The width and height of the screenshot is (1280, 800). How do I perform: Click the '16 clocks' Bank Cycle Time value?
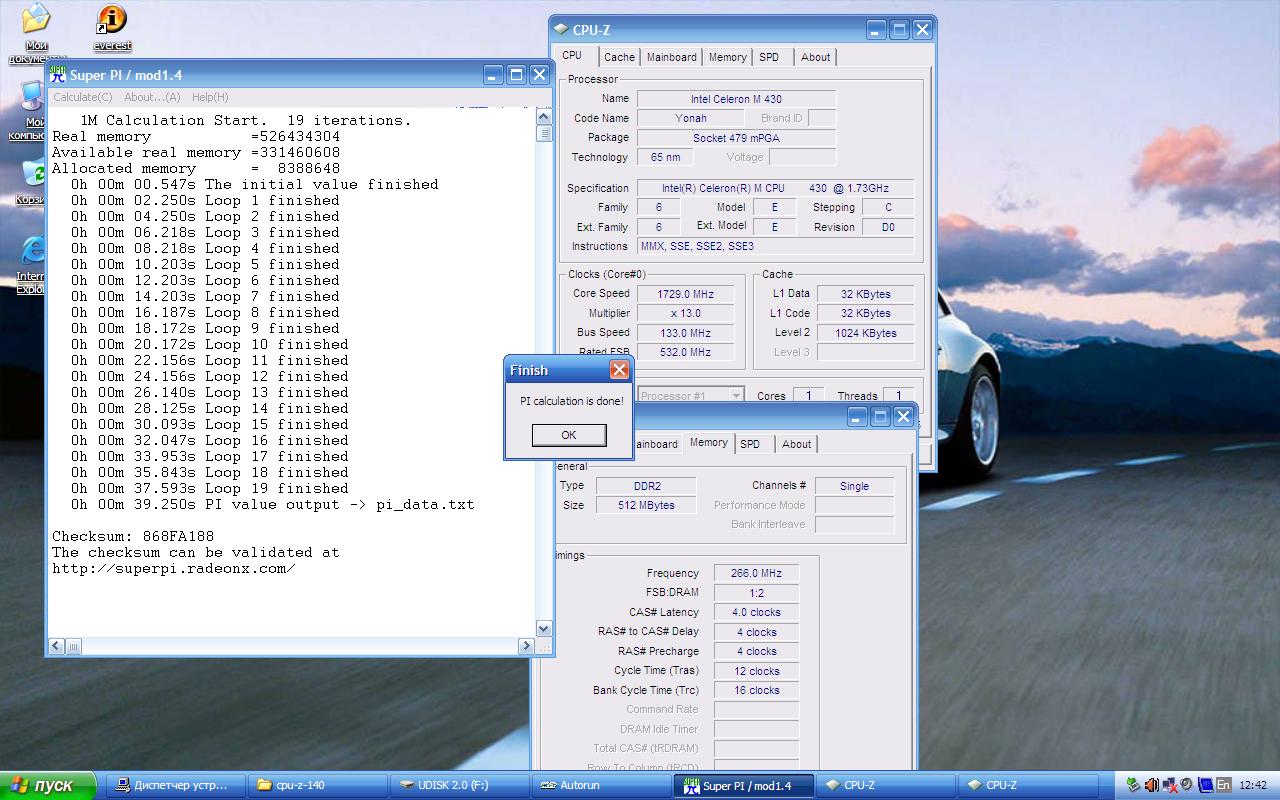[x=756, y=690]
